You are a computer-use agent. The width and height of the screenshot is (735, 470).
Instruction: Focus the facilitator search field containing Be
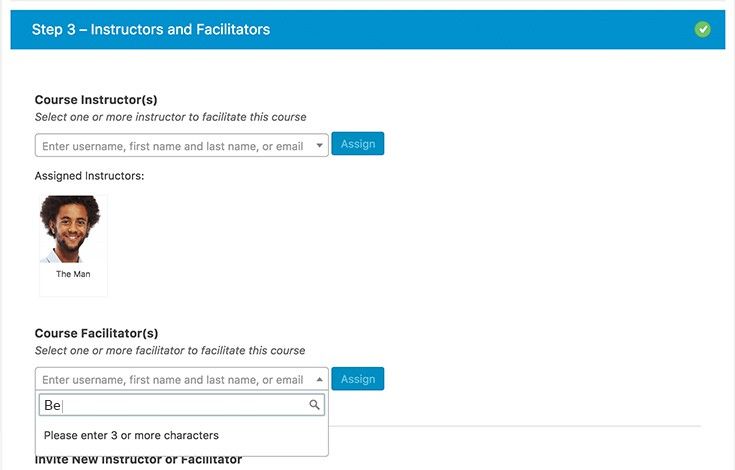182,405
